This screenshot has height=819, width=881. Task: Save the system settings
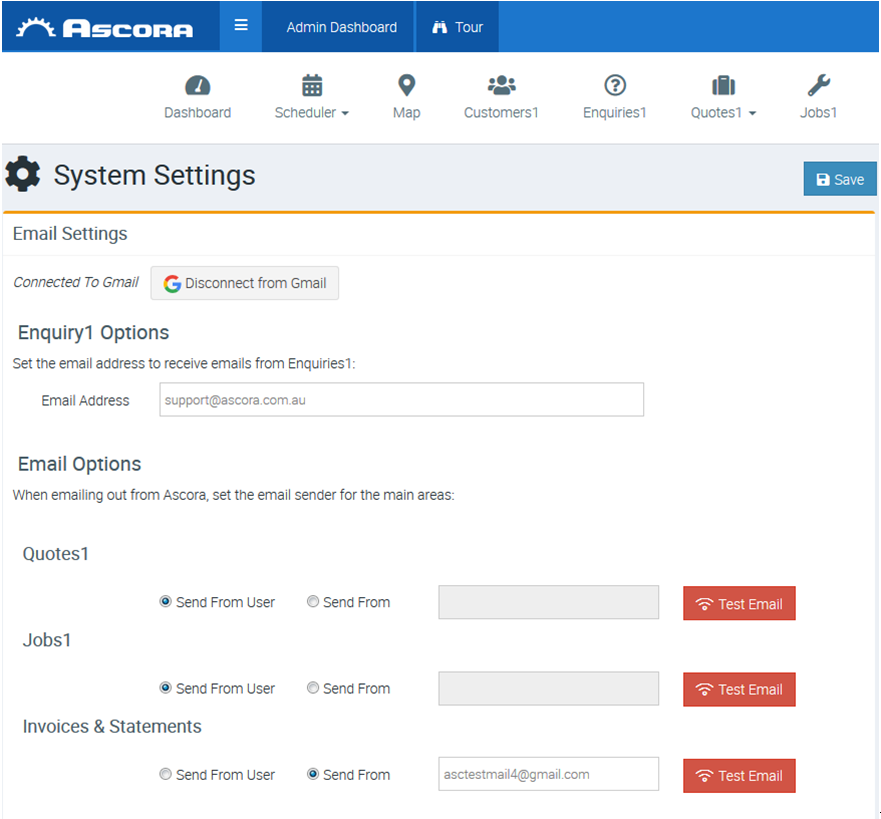pos(840,179)
